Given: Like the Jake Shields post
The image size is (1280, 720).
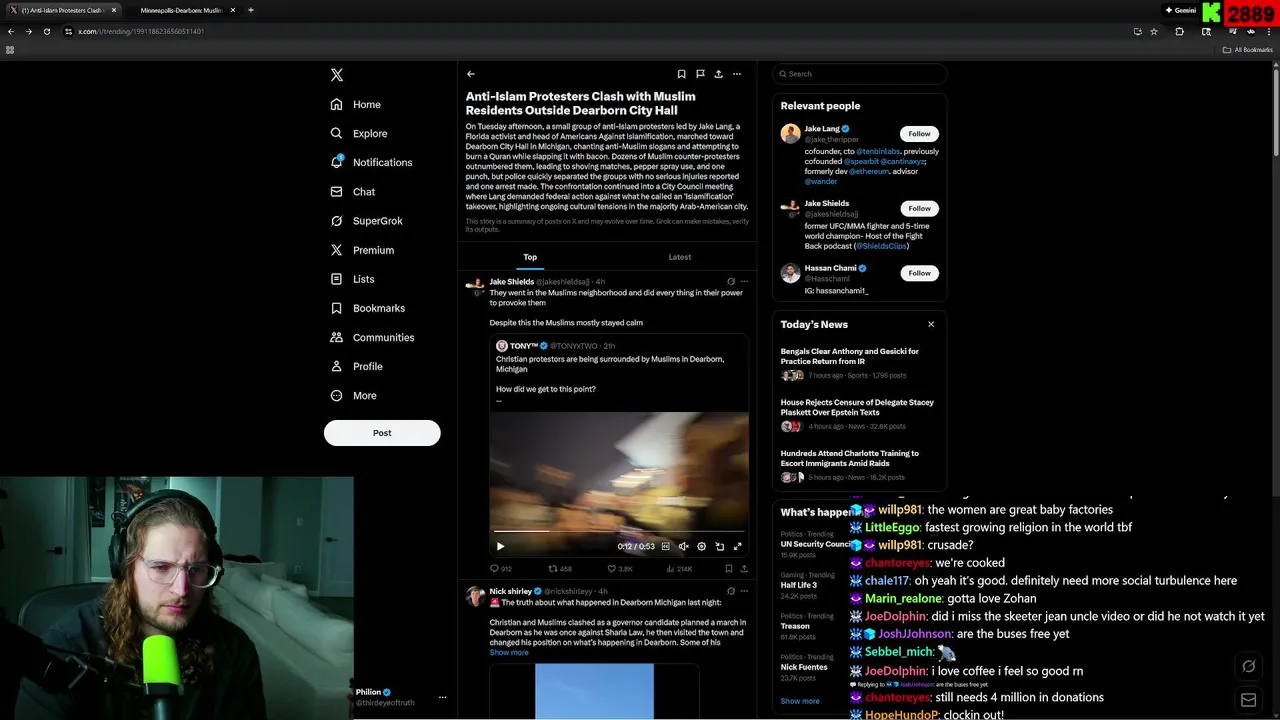Looking at the screenshot, I should [x=618, y=569].
